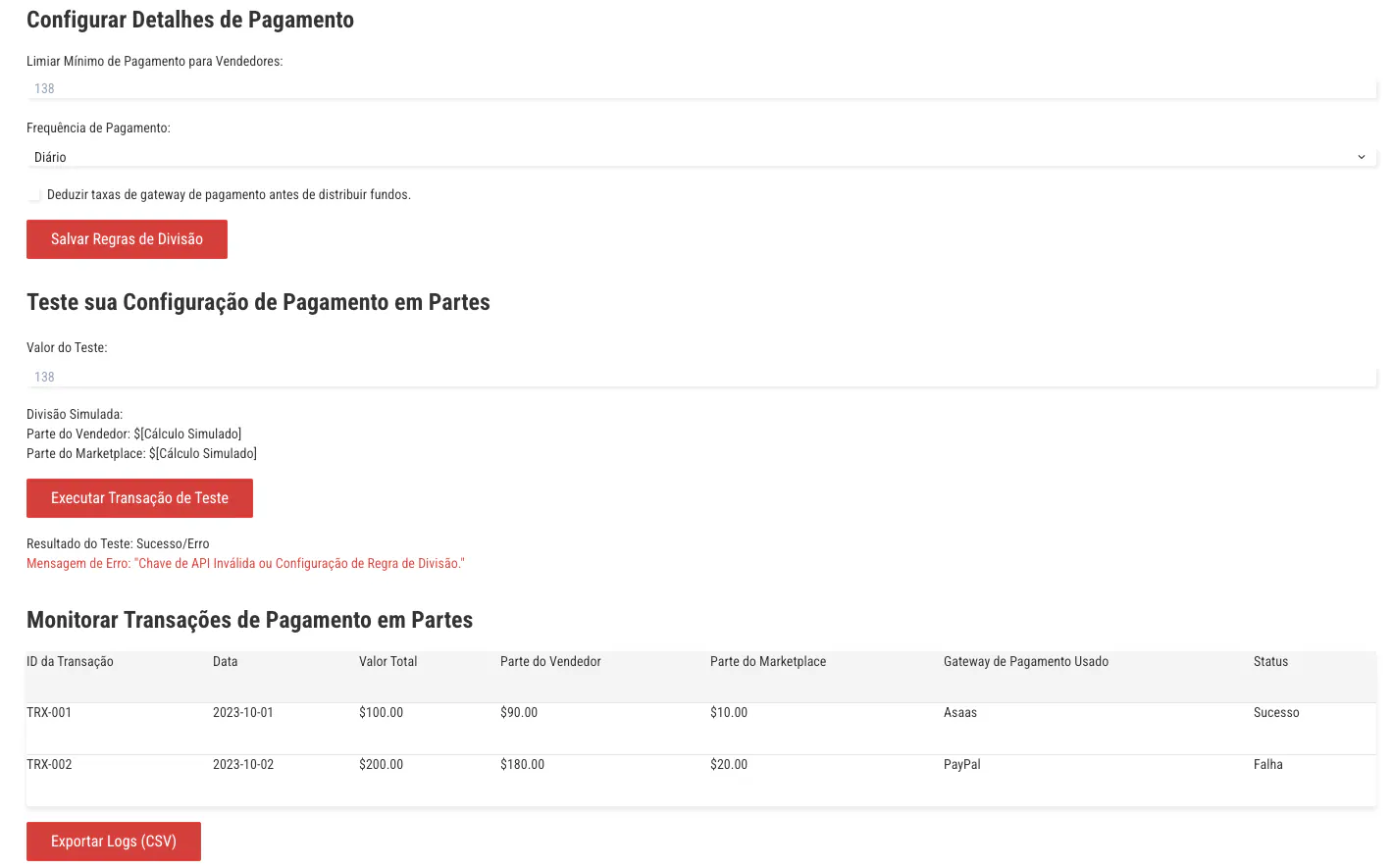Click the PayPal gateway cell
This screenshot has width=1393, height=868.
click(962, 765)
